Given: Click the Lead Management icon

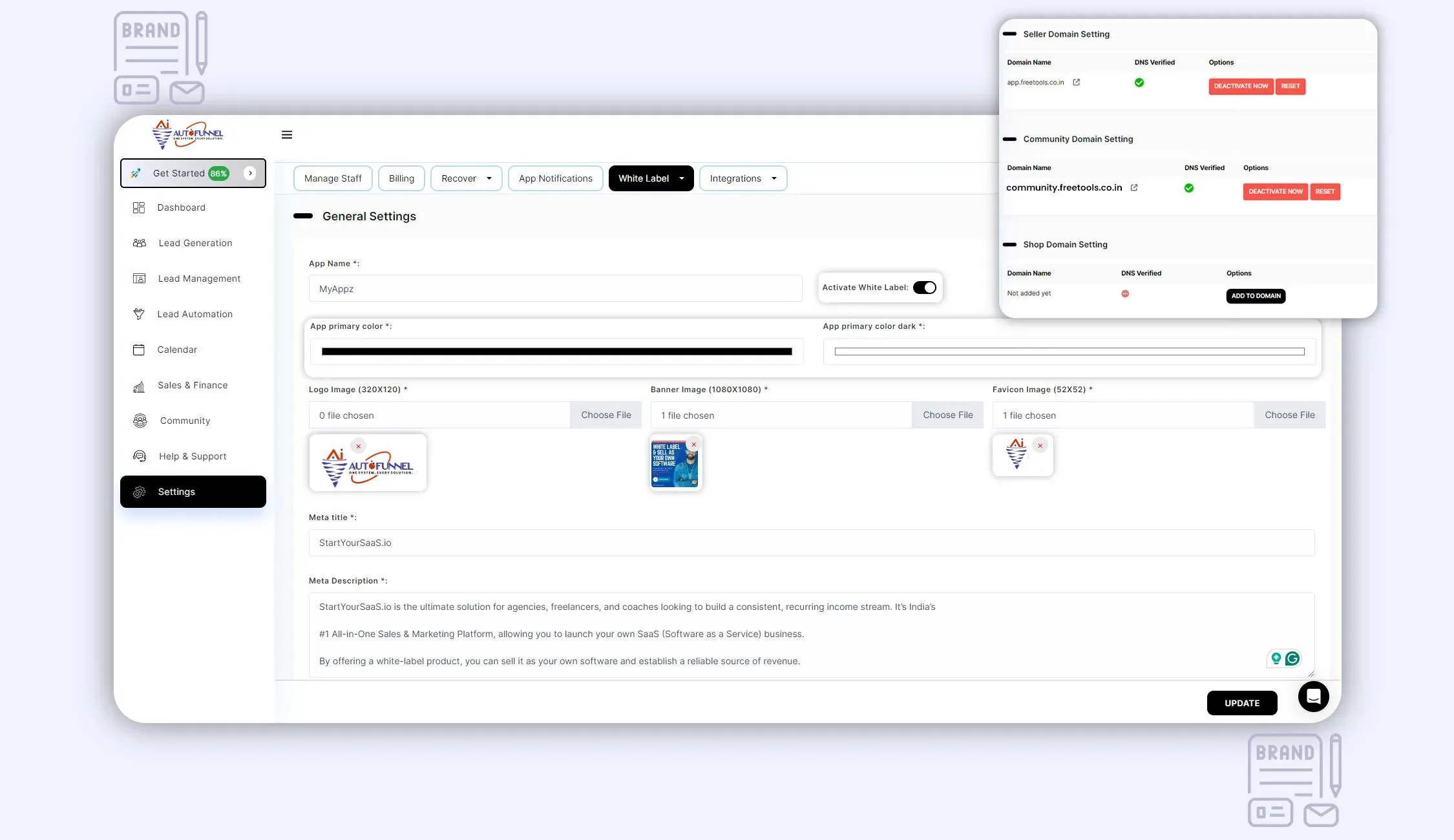Looking at the screenshot, I should pyautogui.click(x=139, y=278).
